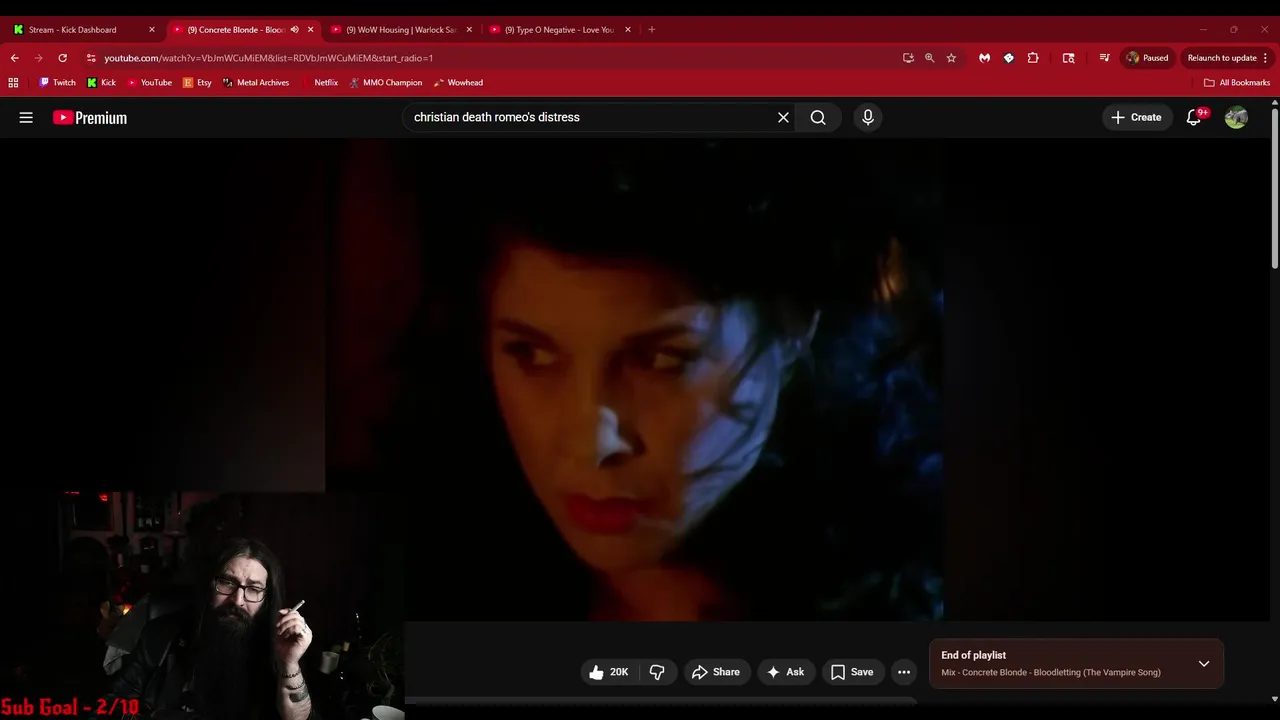Open media controls icon in toolbar
Viewport: 1280px width, 720px height.
click(1104, 58)
